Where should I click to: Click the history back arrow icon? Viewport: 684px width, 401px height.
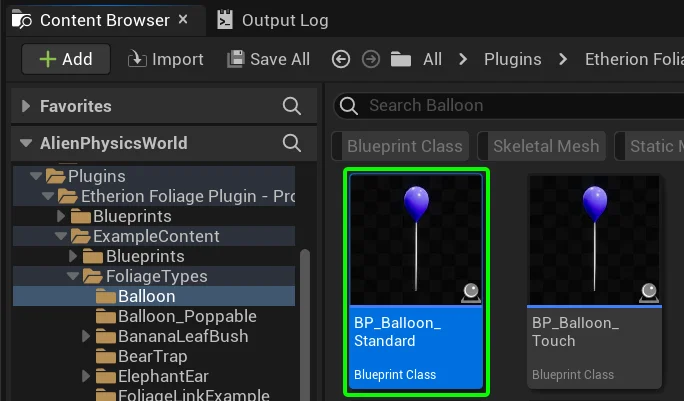(340, 60)
